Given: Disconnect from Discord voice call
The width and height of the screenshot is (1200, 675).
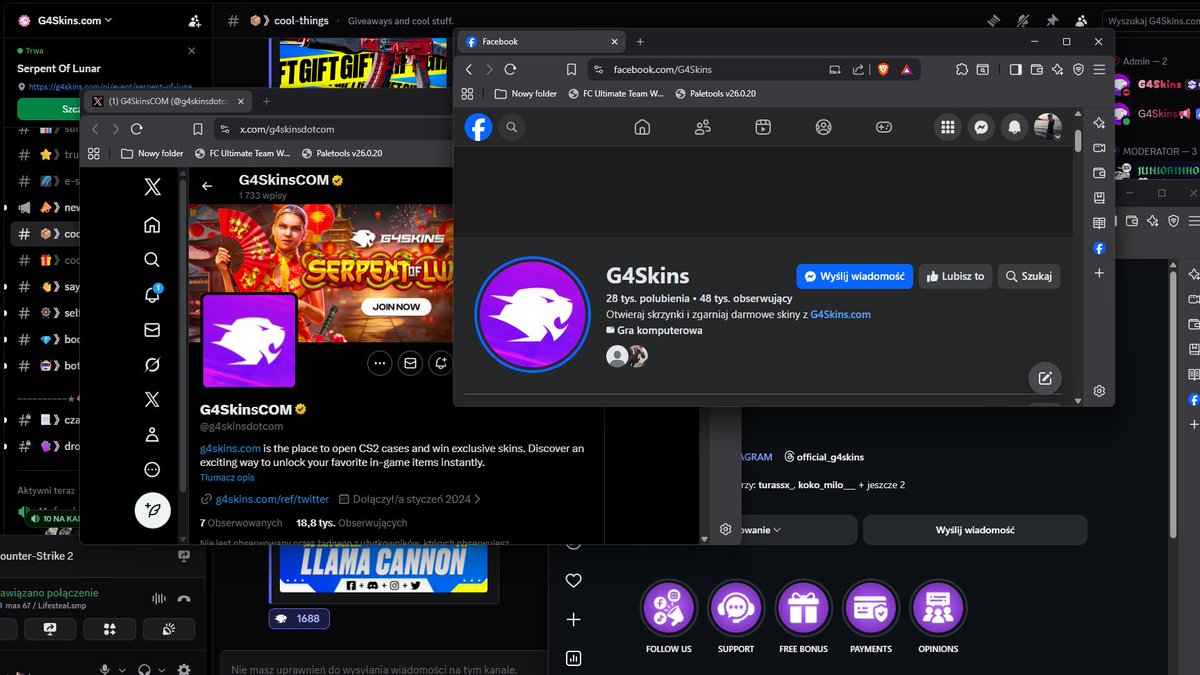Looking at the screenshot, I should click(x=184, y=599).
